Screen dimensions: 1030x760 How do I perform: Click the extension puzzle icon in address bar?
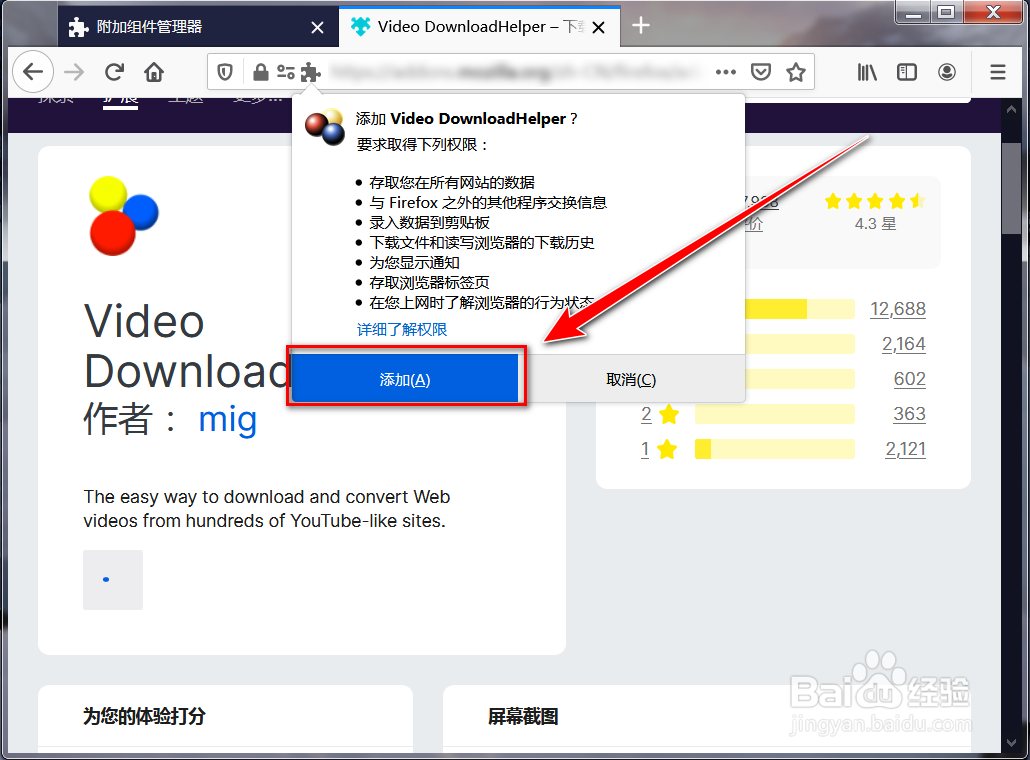click(311, 72)
